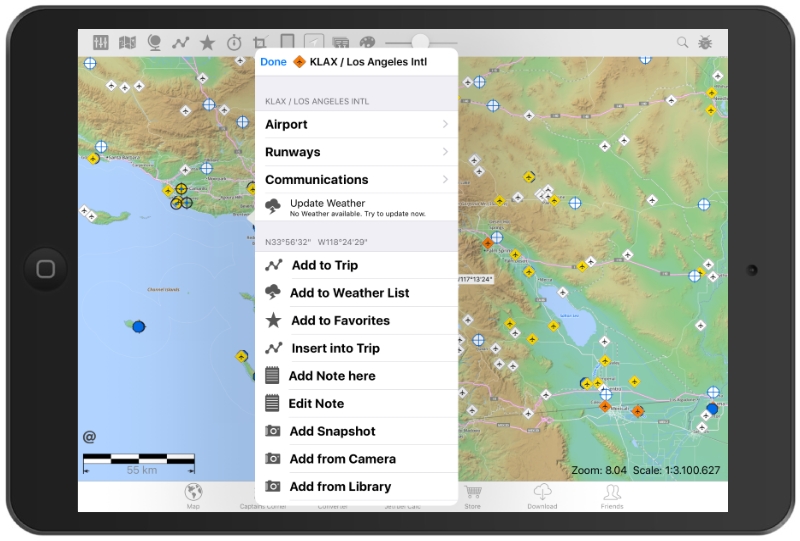
Task: Tap Done in the KLAX popup
Action: coord(273,62)
